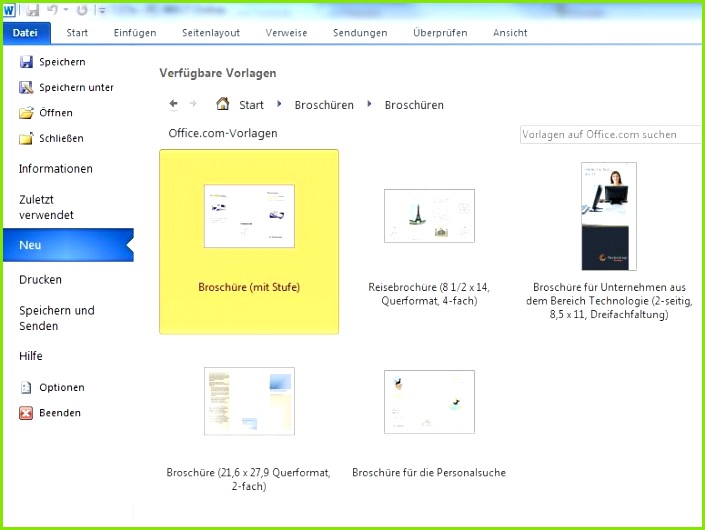Click the Optionen document icon

pos(26,387)
